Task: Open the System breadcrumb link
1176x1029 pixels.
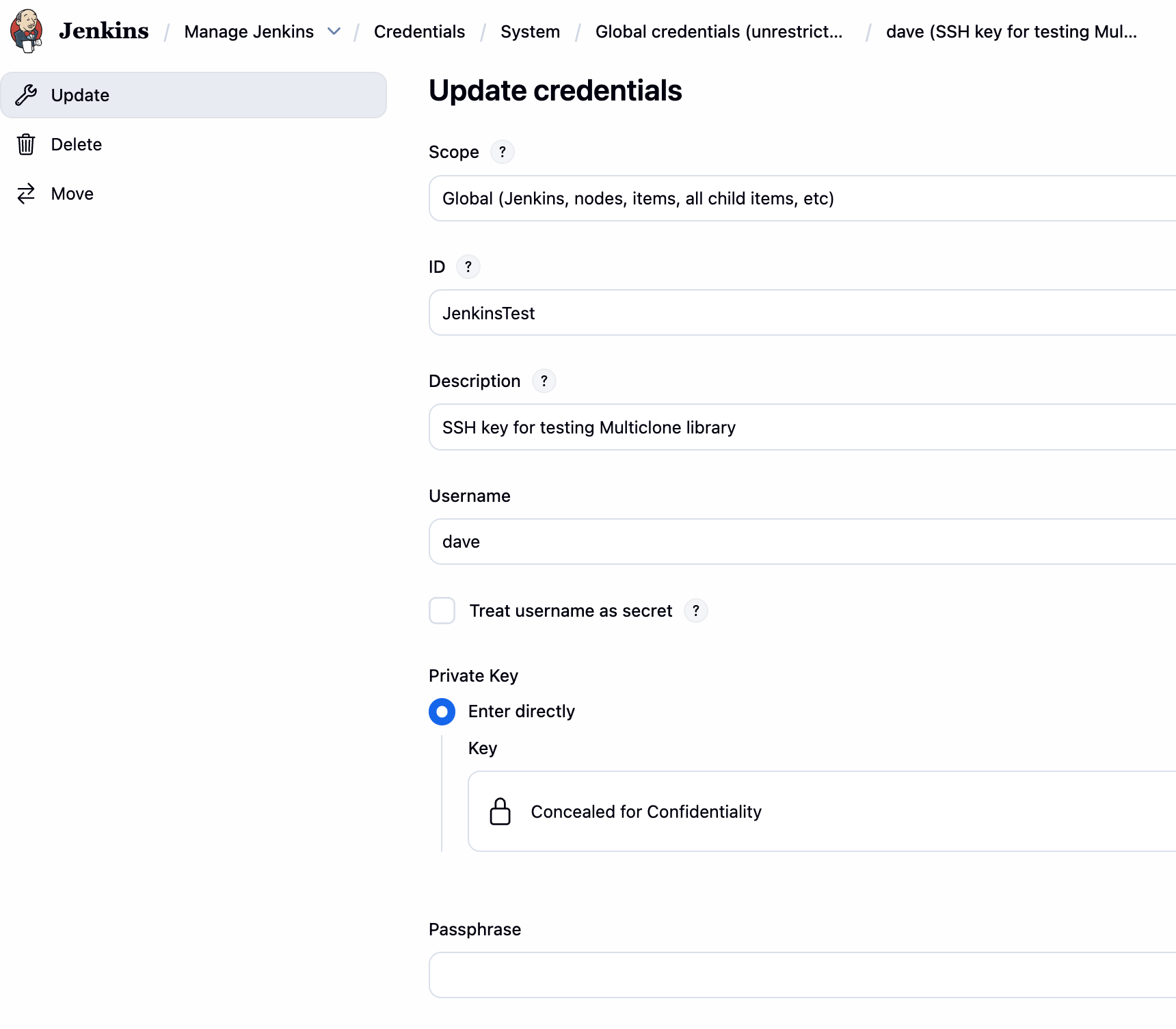Action: [x=530, y=31]
